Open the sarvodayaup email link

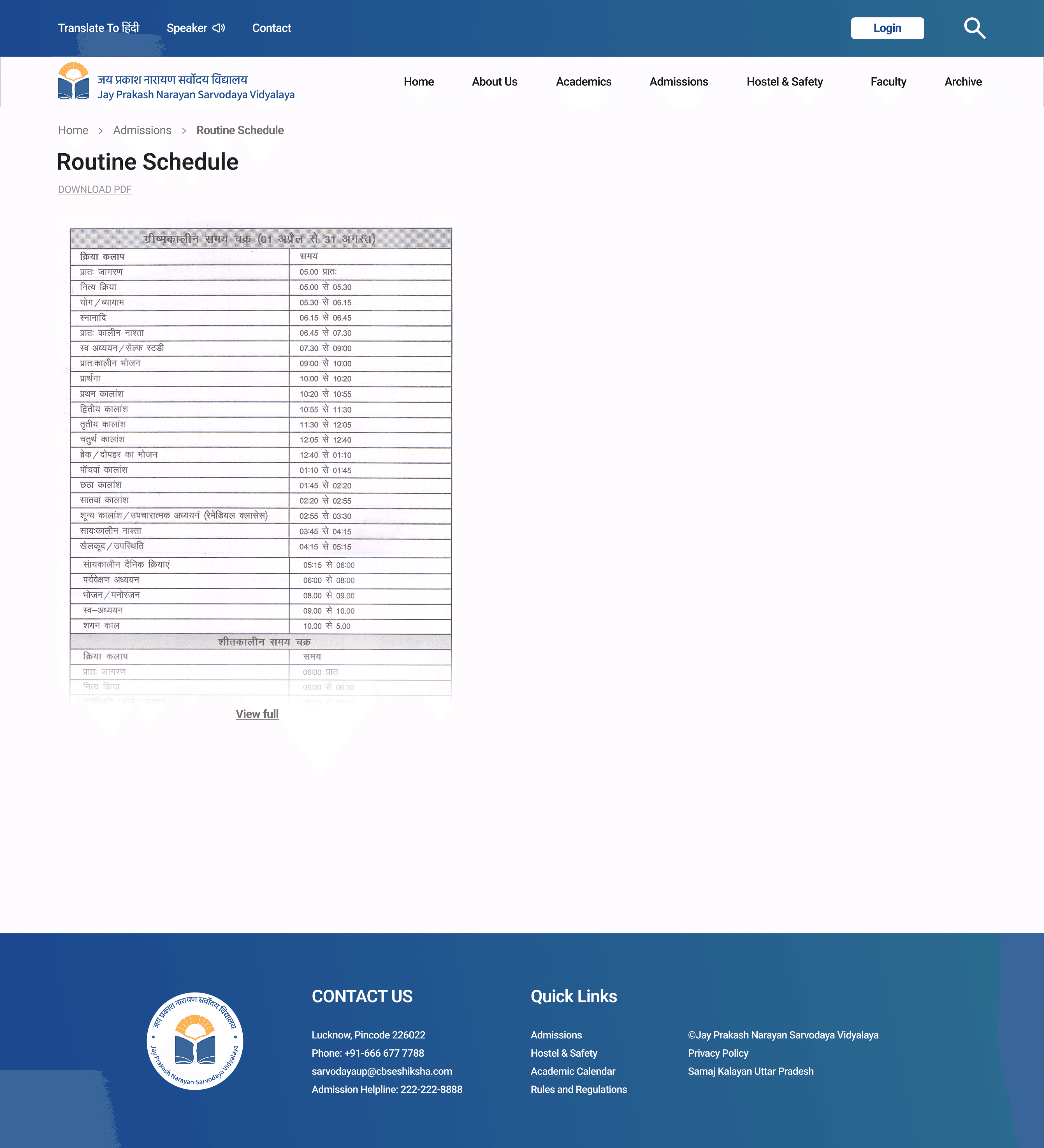click(x=381, y=1071)
